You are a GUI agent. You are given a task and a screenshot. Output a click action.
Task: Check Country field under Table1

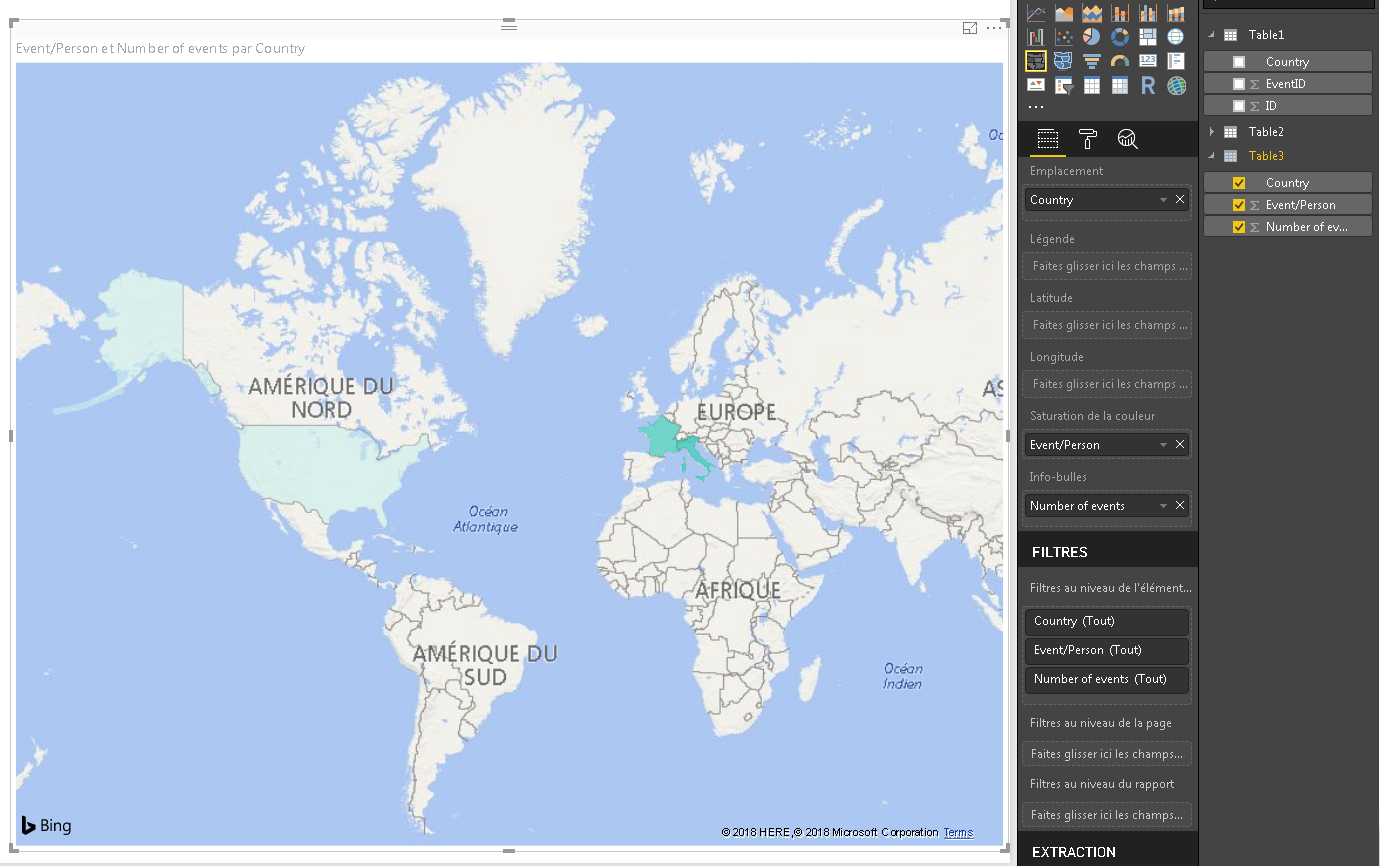click(1239, 62)
